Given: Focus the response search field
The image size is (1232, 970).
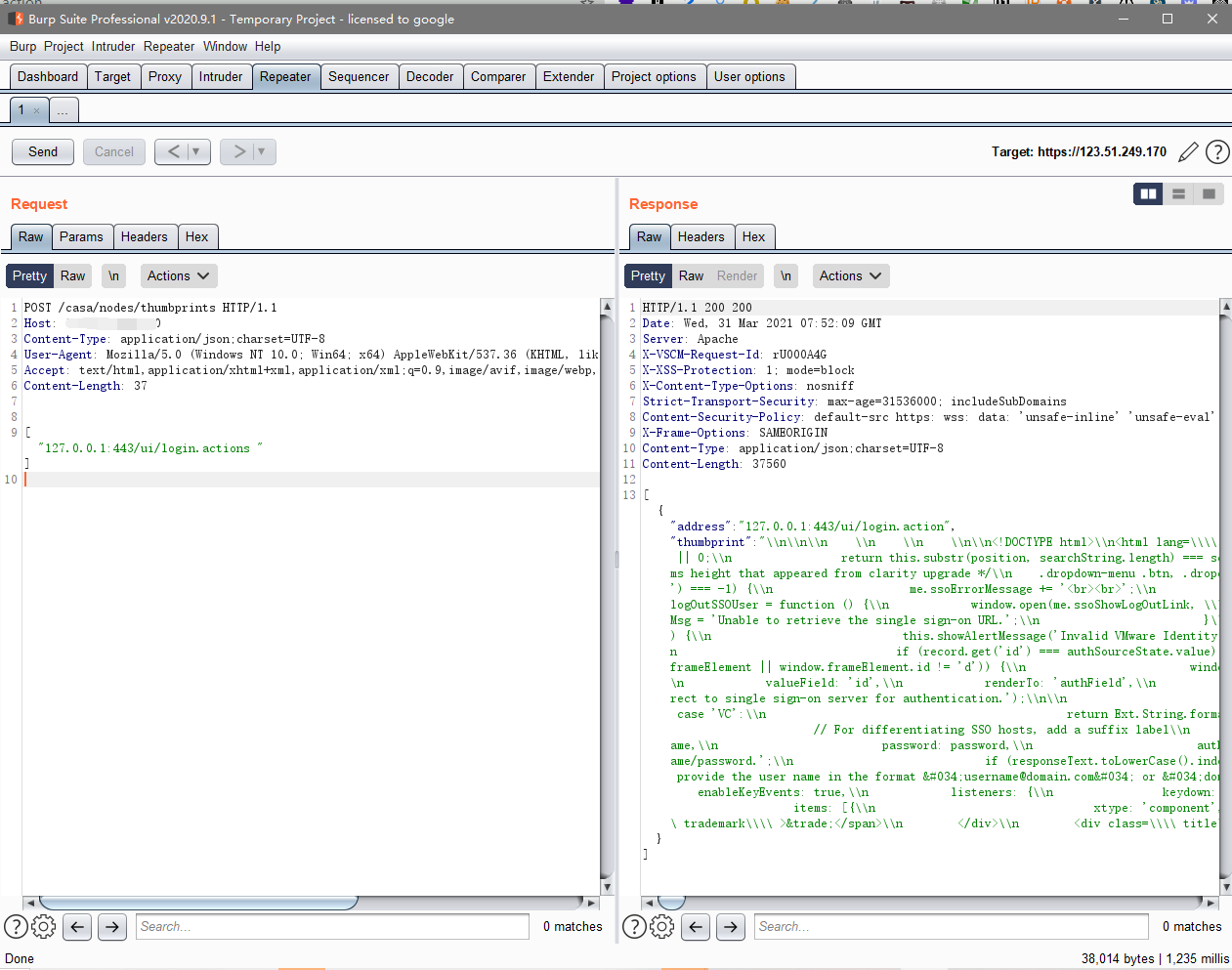Looking at the screenshot, I should coord(952,926).
